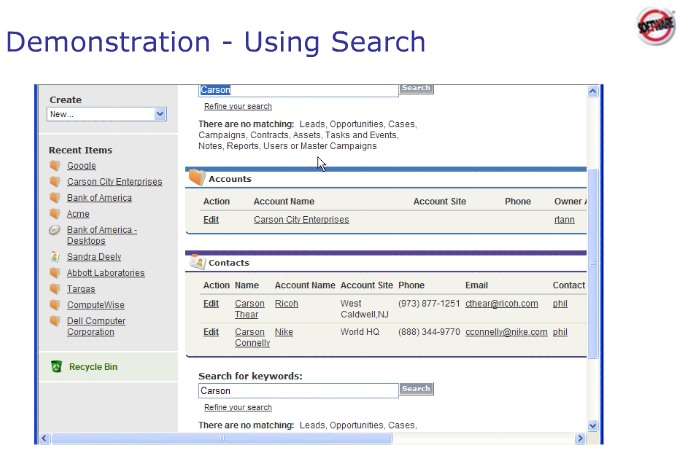Click the horizontal scrollbar right arrow

(x=580, y=438)
